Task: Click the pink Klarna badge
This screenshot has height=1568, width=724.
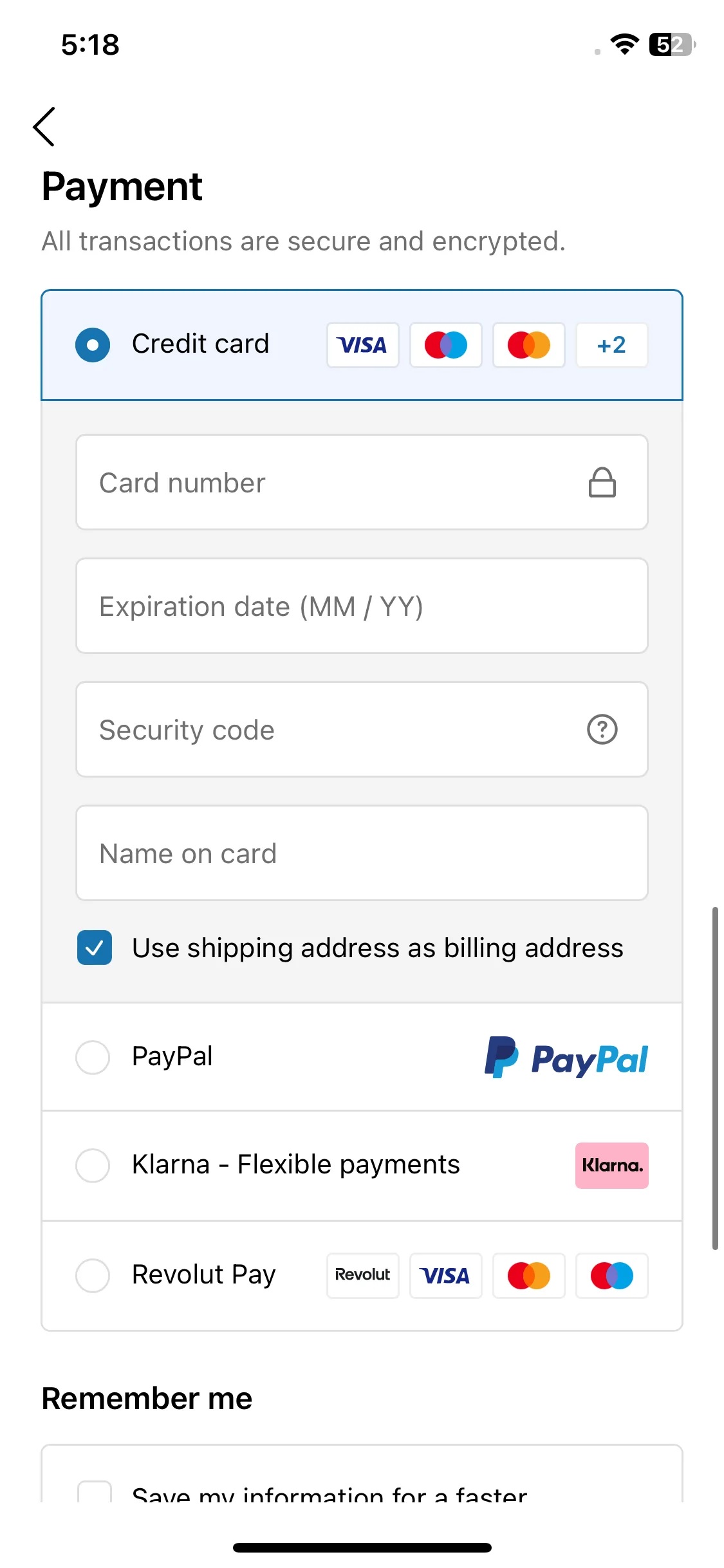Action: tap(612, 1166)
